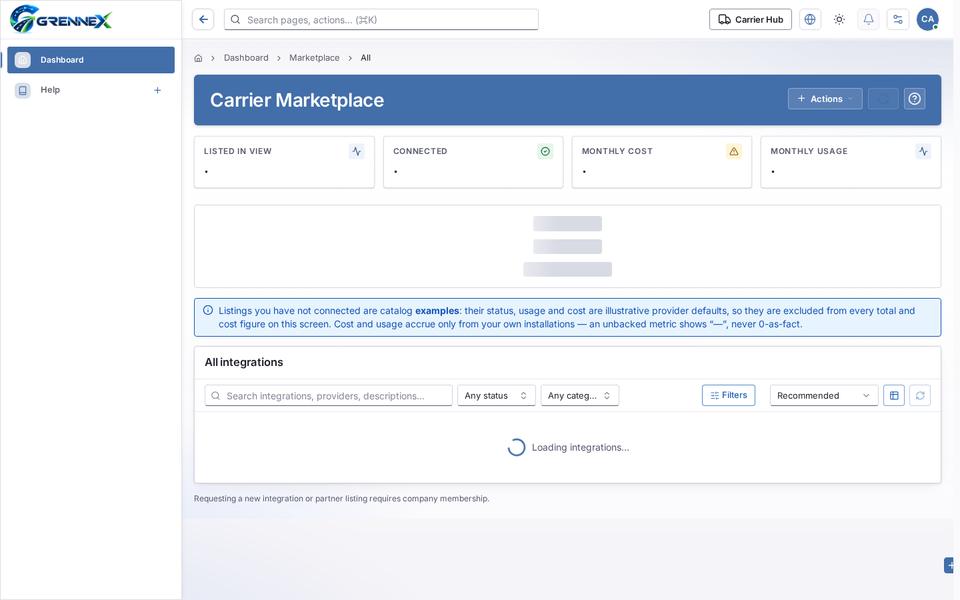960x600 pixels.
Task: Open the Recommended sort dropdown
Action: 823,396
